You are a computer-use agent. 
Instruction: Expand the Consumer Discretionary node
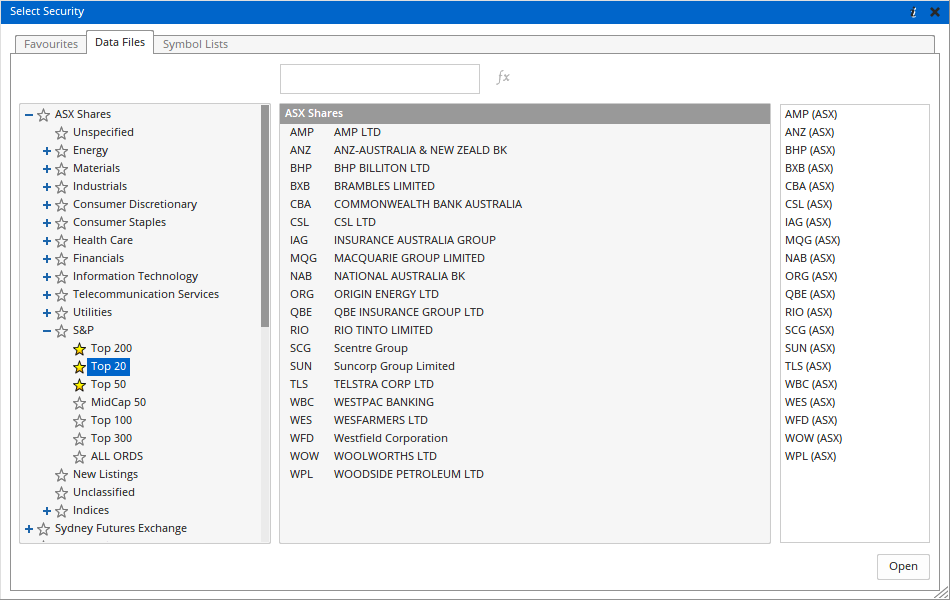point(47,205)
